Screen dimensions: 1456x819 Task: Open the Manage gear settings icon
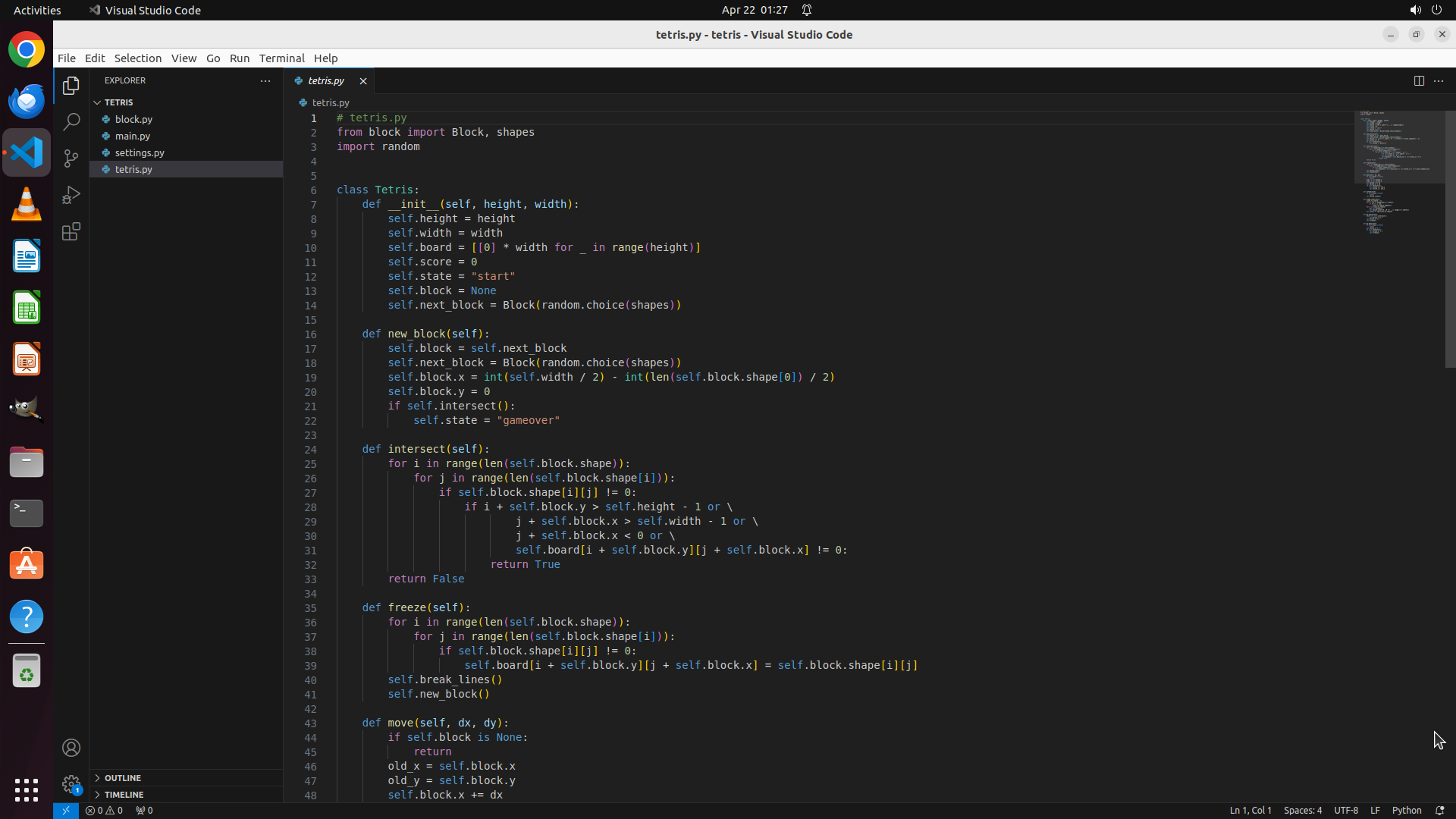click(x=71, y=783)
